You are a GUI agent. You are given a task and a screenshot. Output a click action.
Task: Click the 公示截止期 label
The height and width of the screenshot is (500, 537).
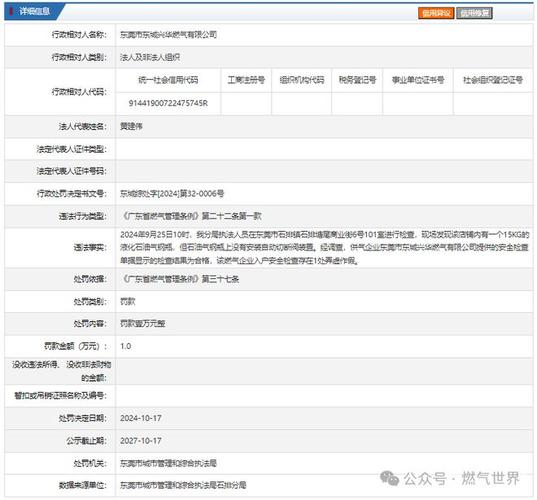click(x=86, y=441)
